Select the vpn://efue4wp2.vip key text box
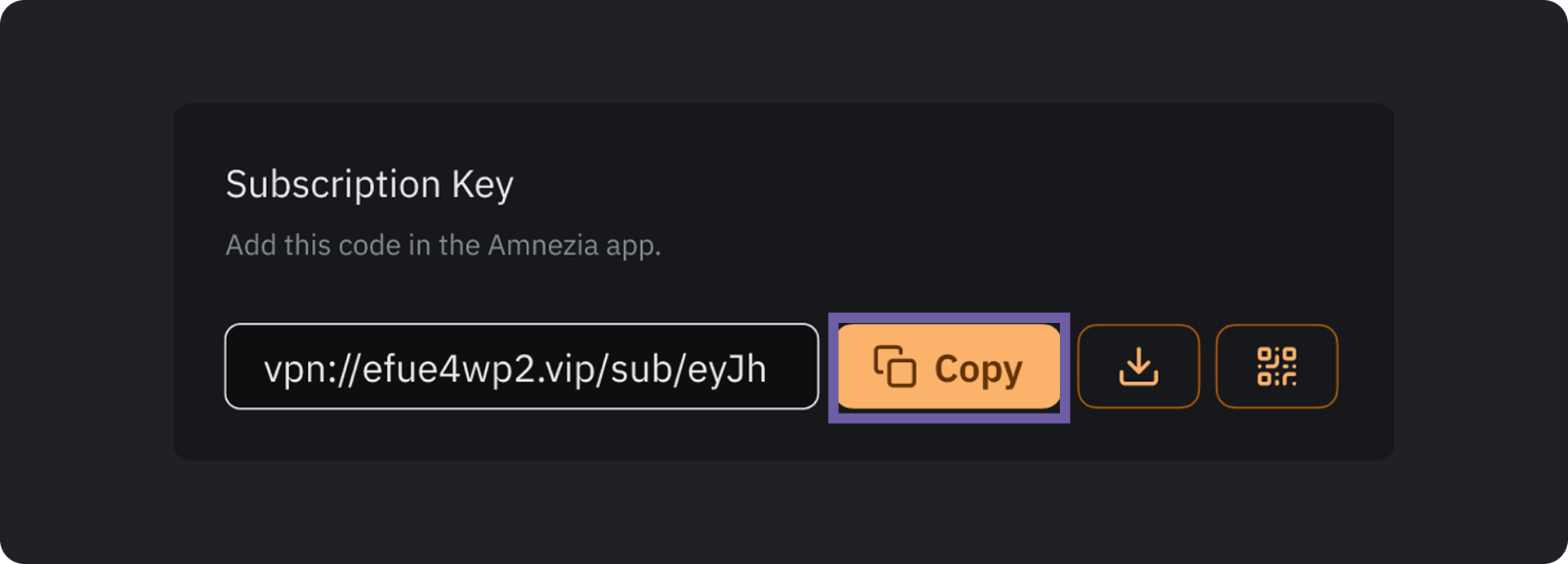 [521, 367]
